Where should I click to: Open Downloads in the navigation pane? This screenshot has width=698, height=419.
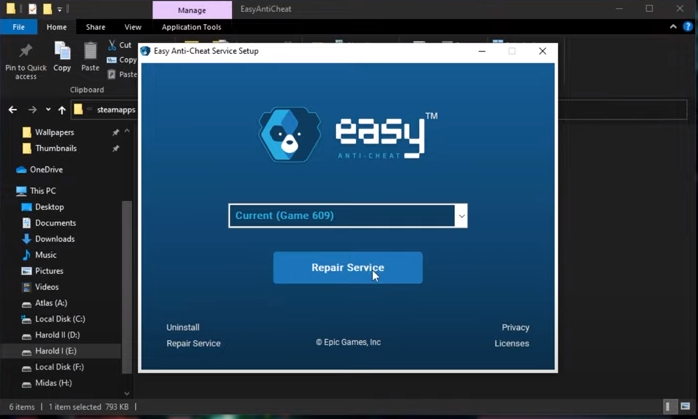pos(55,239)
